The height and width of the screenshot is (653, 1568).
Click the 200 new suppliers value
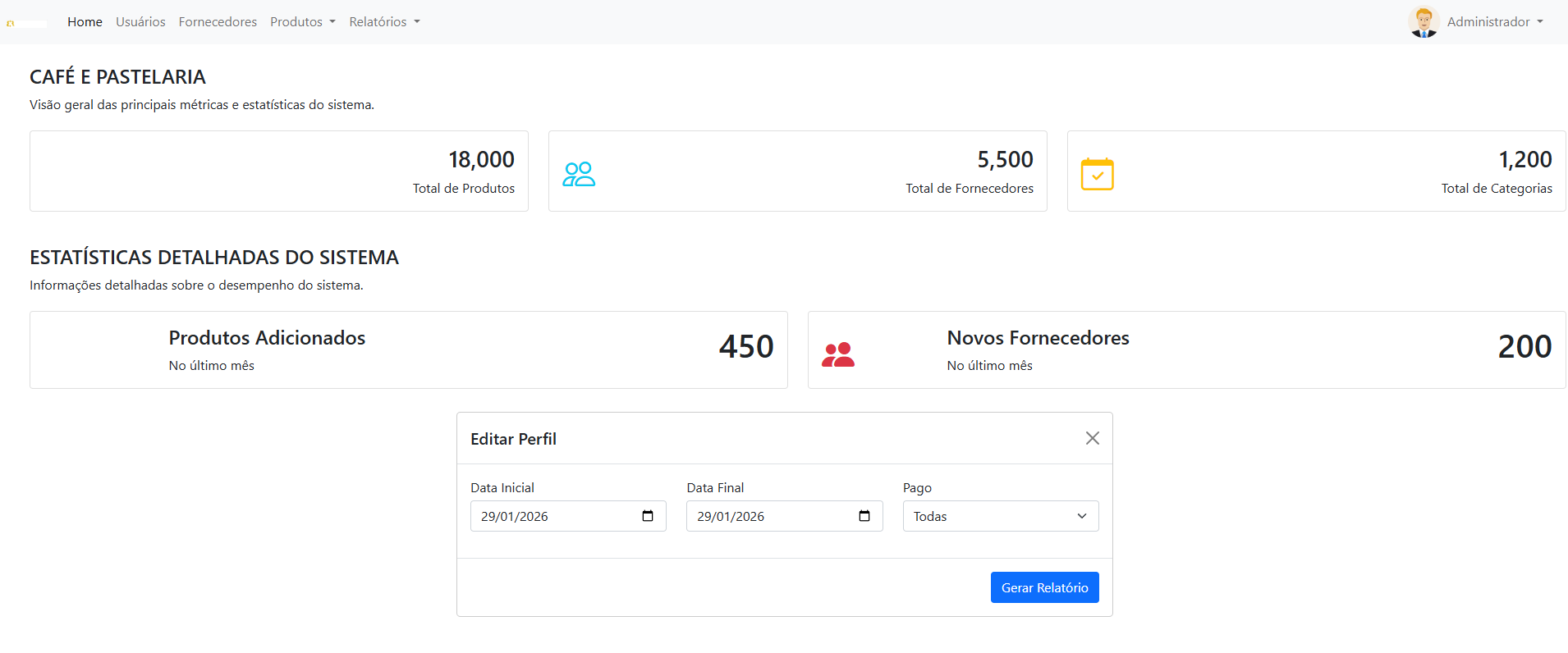pos(1524,346)
